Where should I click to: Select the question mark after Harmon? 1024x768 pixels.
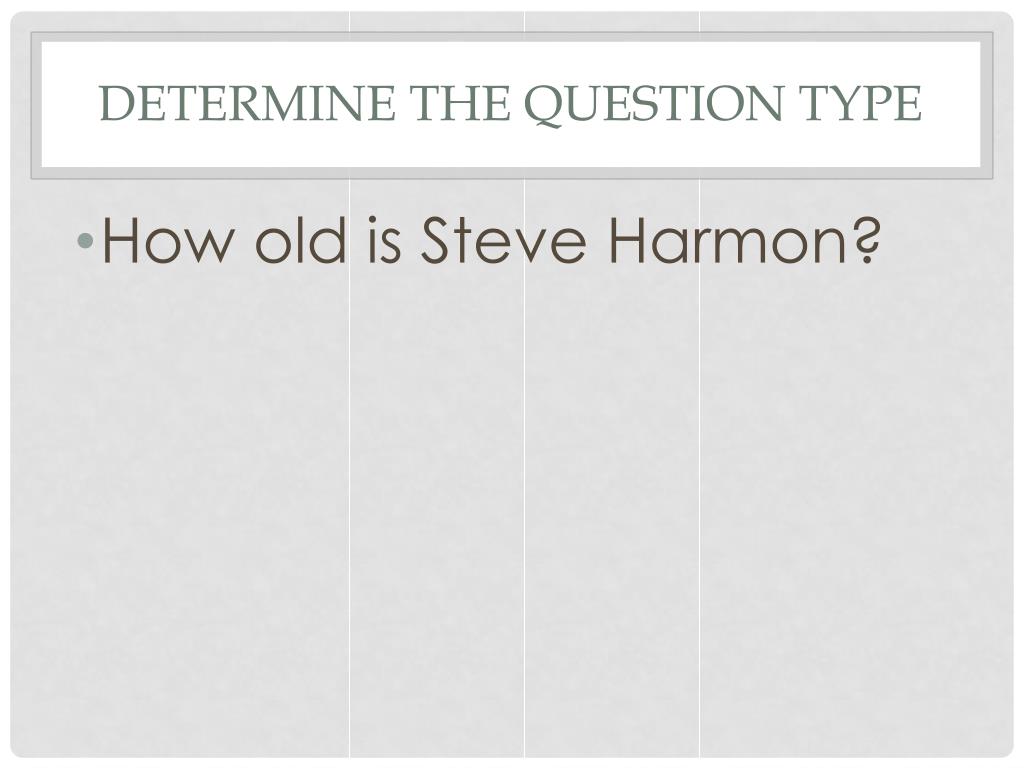tap(867, 240)
